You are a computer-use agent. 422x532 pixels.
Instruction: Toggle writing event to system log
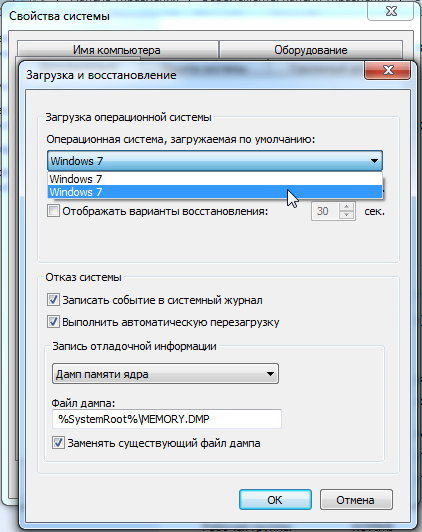(x=53, y=300)
